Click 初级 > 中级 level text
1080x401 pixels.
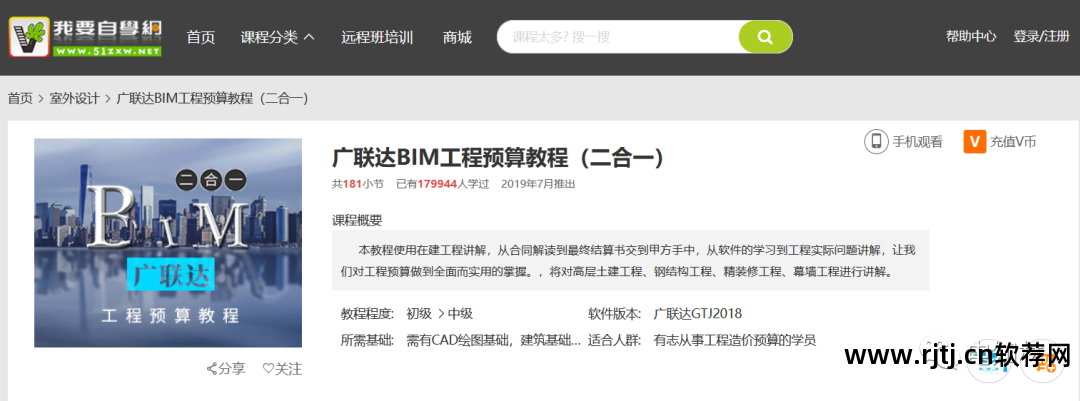(x=439, y=314)
